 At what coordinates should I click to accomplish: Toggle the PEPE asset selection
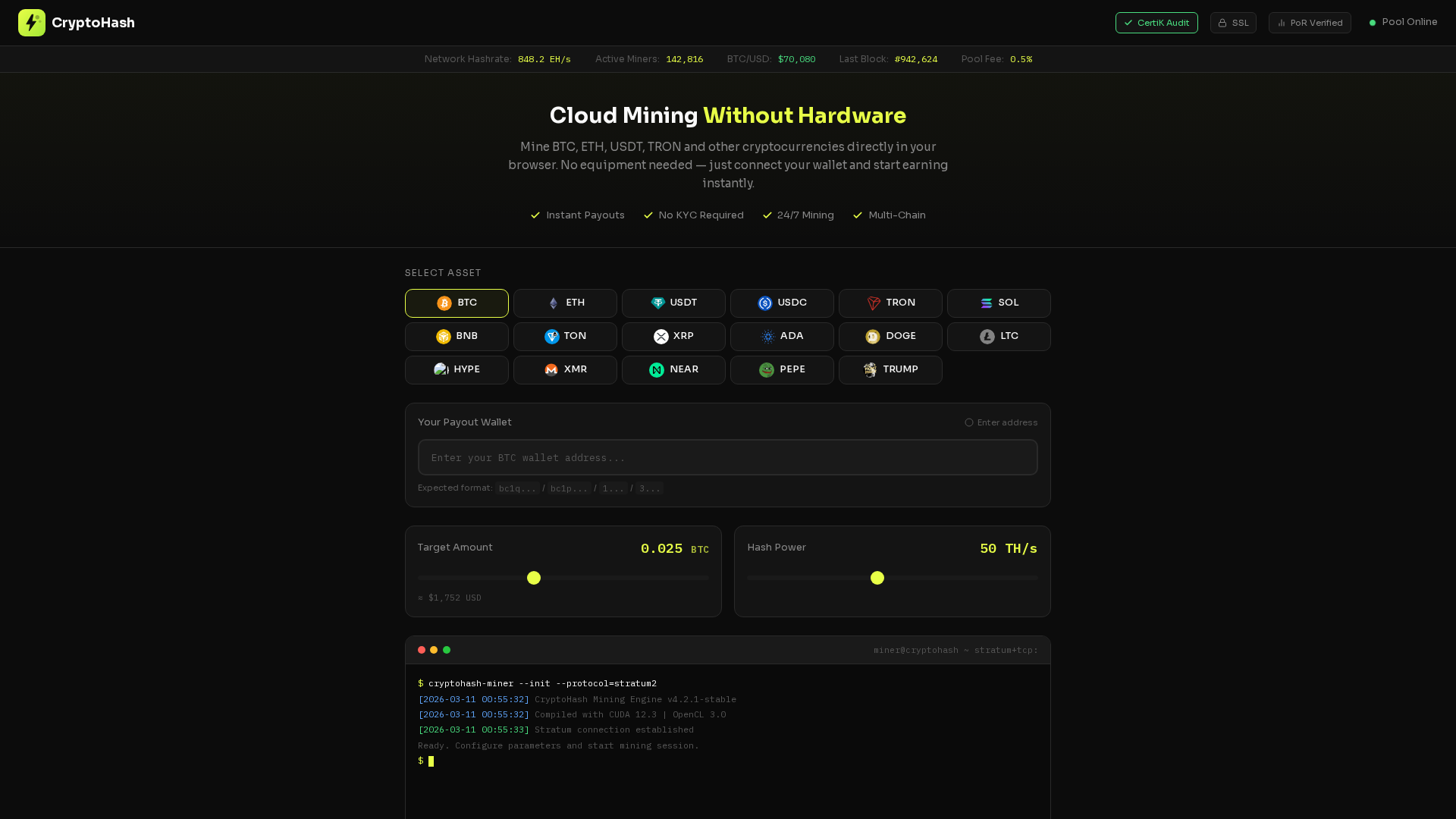coord(782,369)
